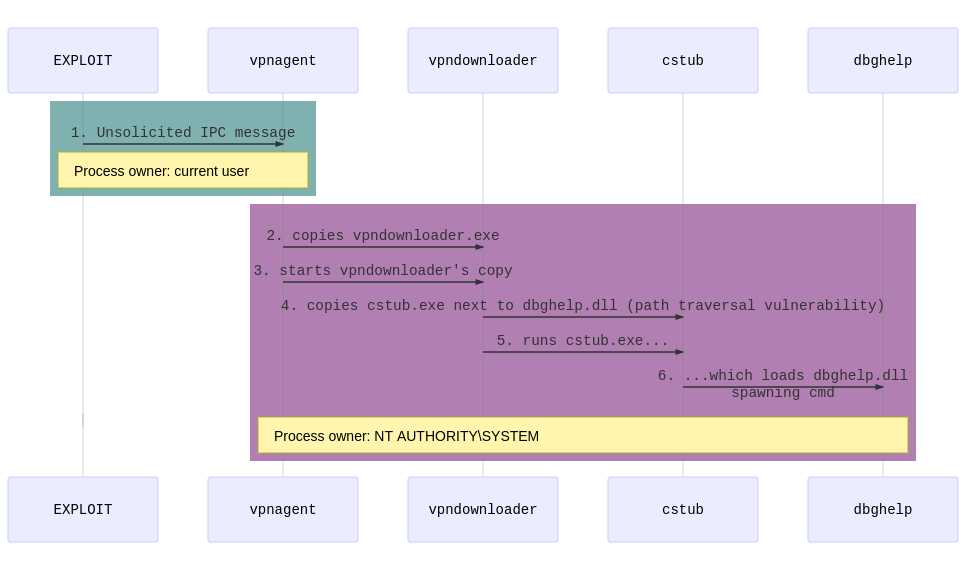This screenshot has height=576, width=966.
Task: Select the bottom EXPLOIT participant box
Action: 83,510
